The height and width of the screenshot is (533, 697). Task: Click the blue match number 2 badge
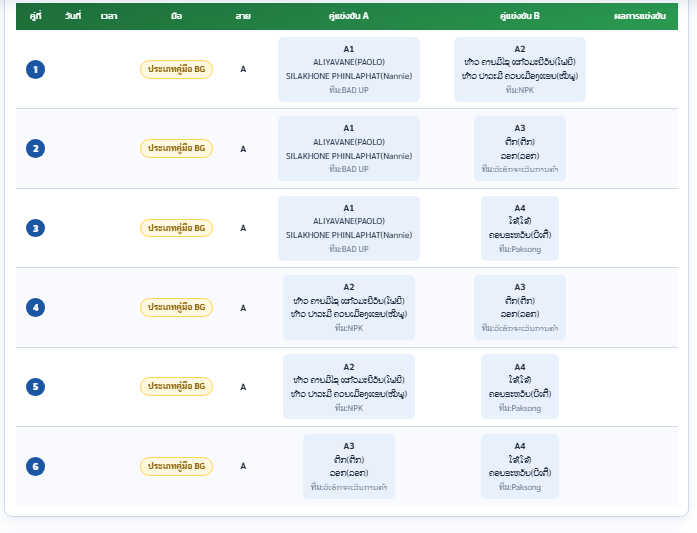click(36, 148)
